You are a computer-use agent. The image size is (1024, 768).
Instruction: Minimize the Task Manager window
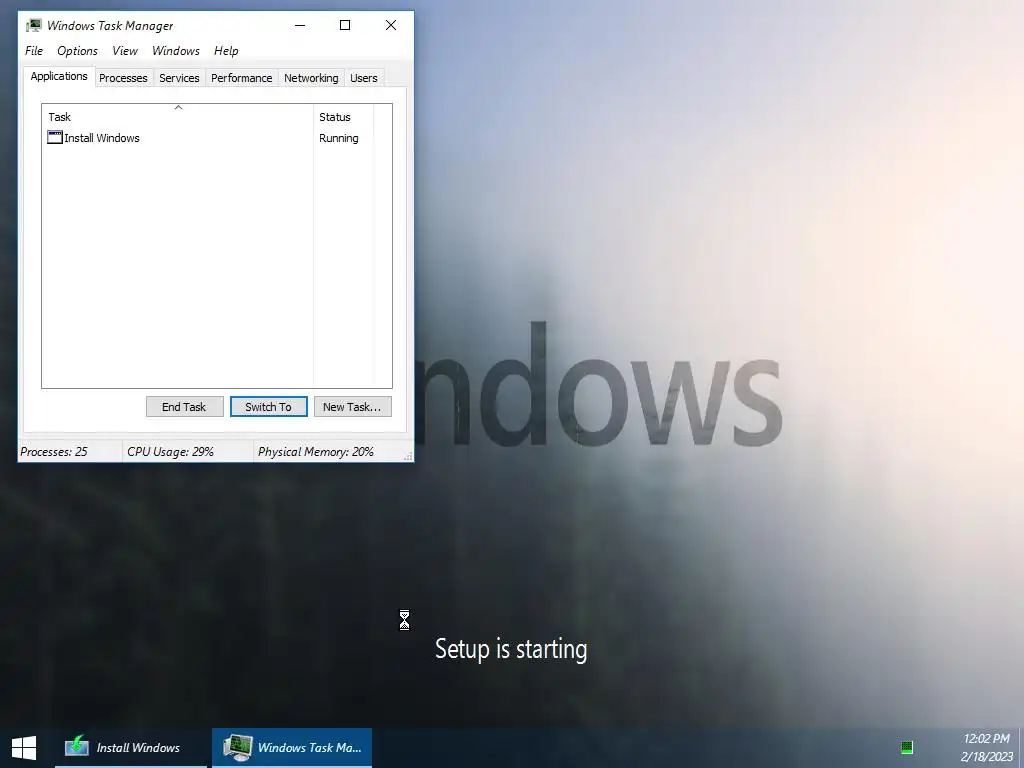[x=300, y=25]
